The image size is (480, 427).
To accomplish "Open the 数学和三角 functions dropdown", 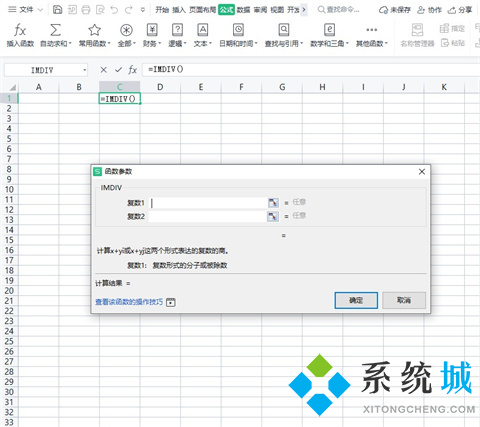I will (x=329, y=35).
